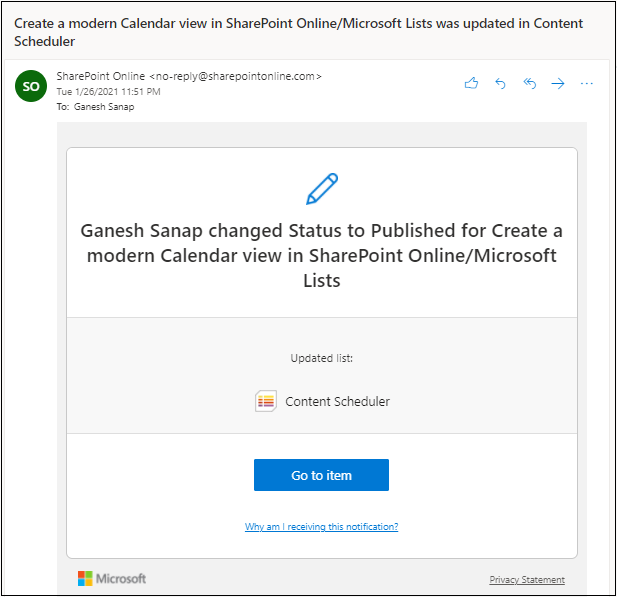Image resolution: width=617 pixels, height=597 pixels.
Task: Click the no-reply@sharepointonline.com address
Action: click(x=236, y=76)
